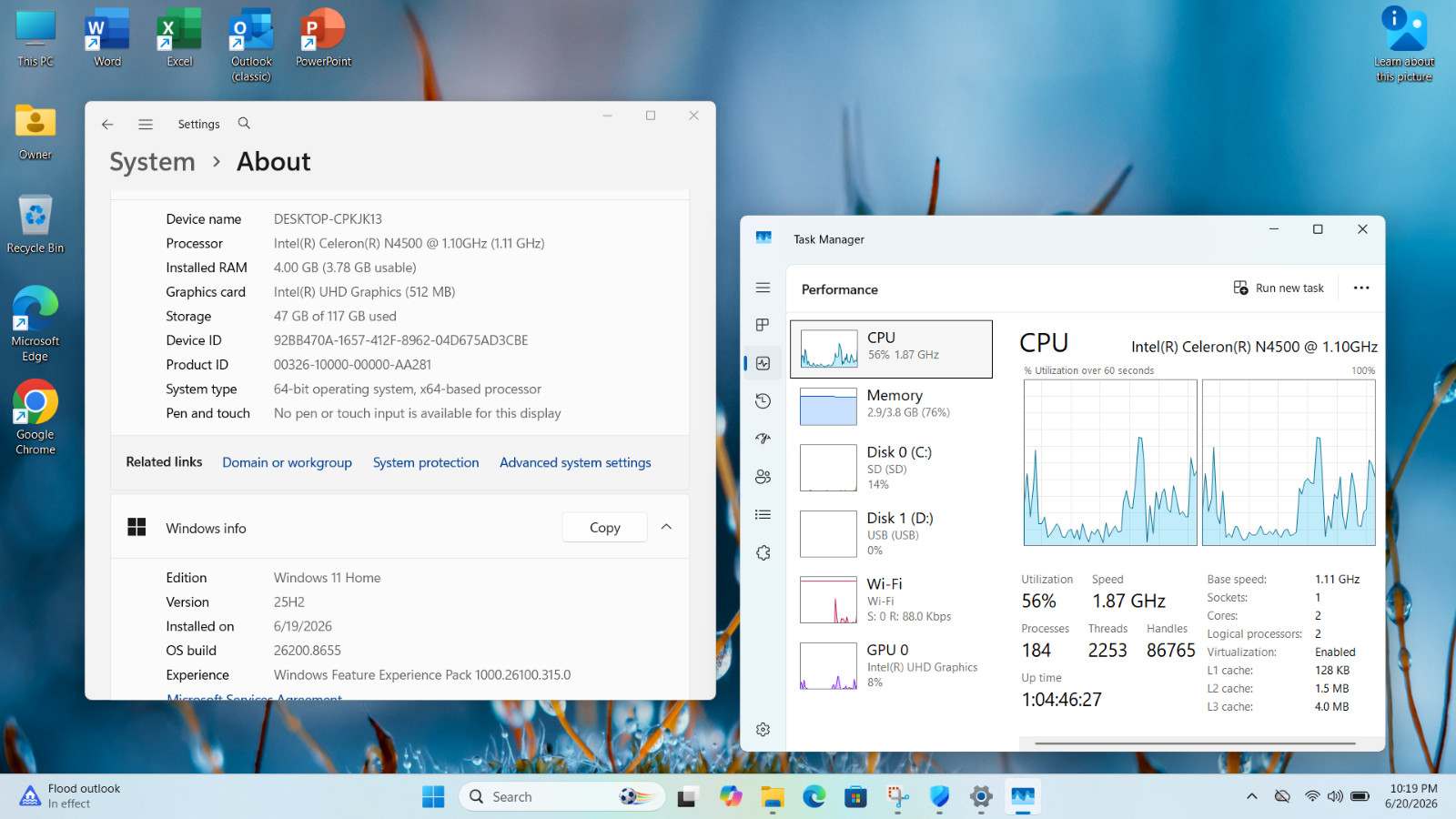Collapse the Windows info section chevron

[x=666, y=527]
